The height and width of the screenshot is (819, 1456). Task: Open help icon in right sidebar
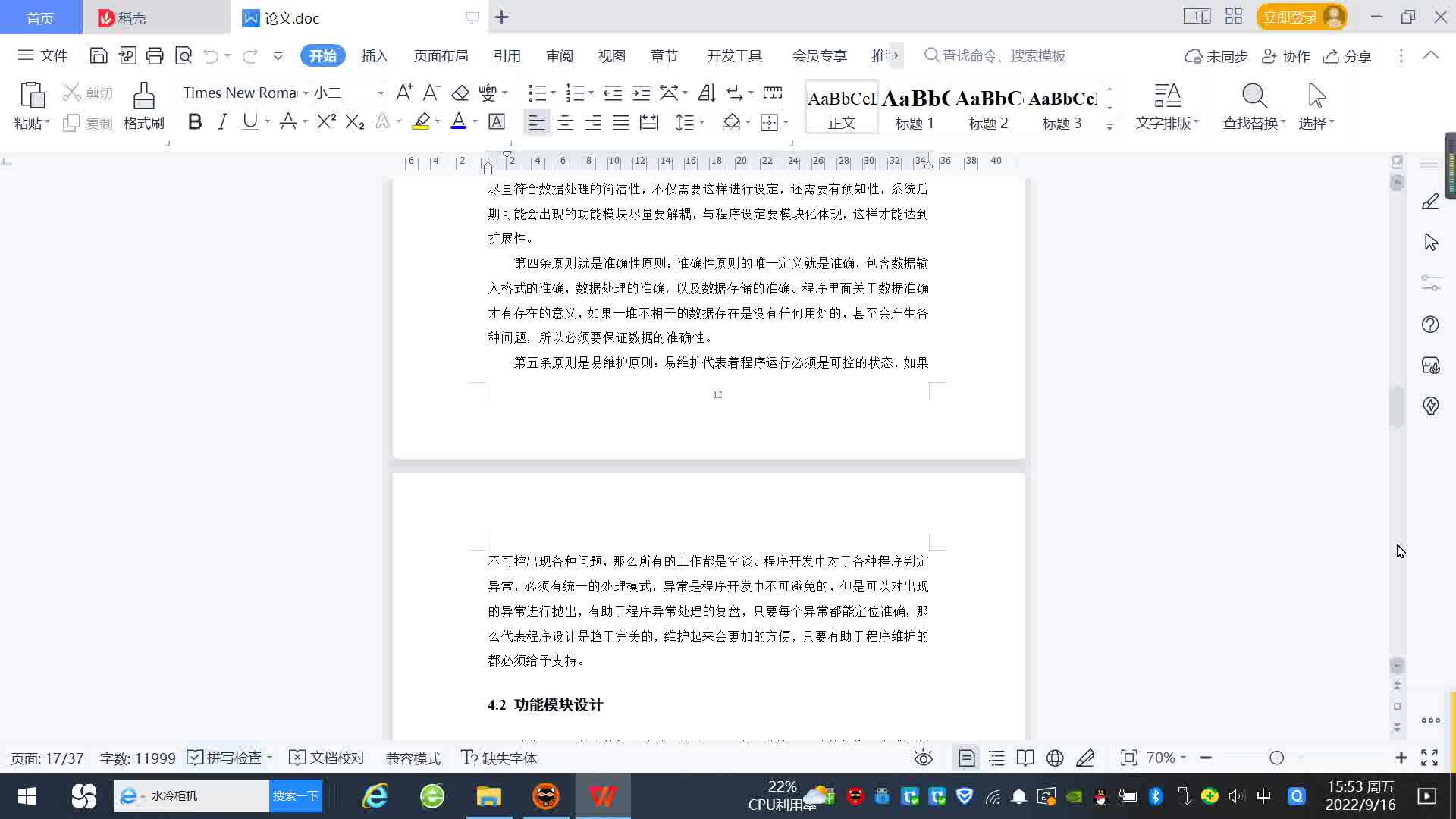[x=1430, y=325]
